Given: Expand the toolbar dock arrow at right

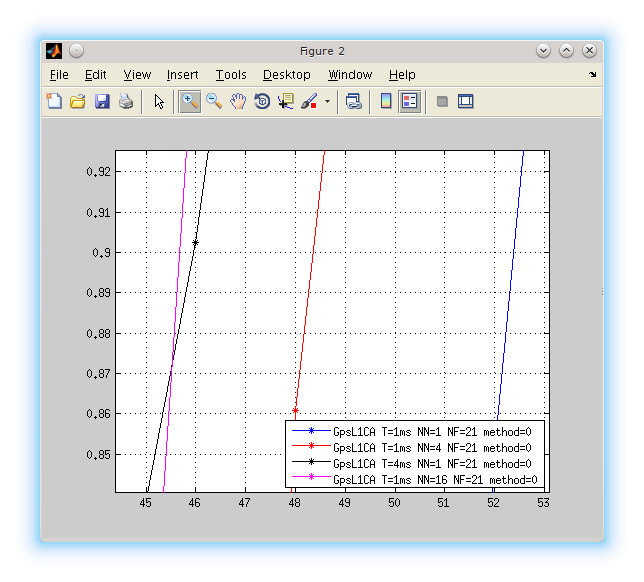Looking at the screenshot, I should [x=592, y=75].
